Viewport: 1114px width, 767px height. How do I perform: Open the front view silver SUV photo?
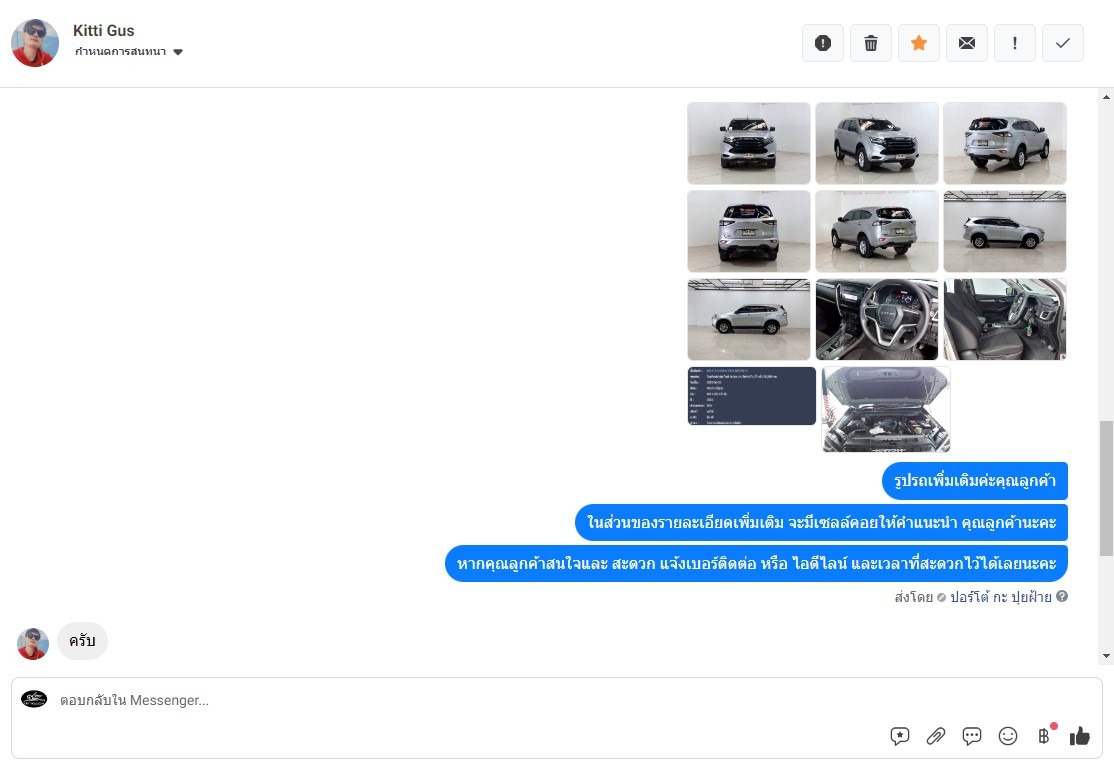point(749,143)
